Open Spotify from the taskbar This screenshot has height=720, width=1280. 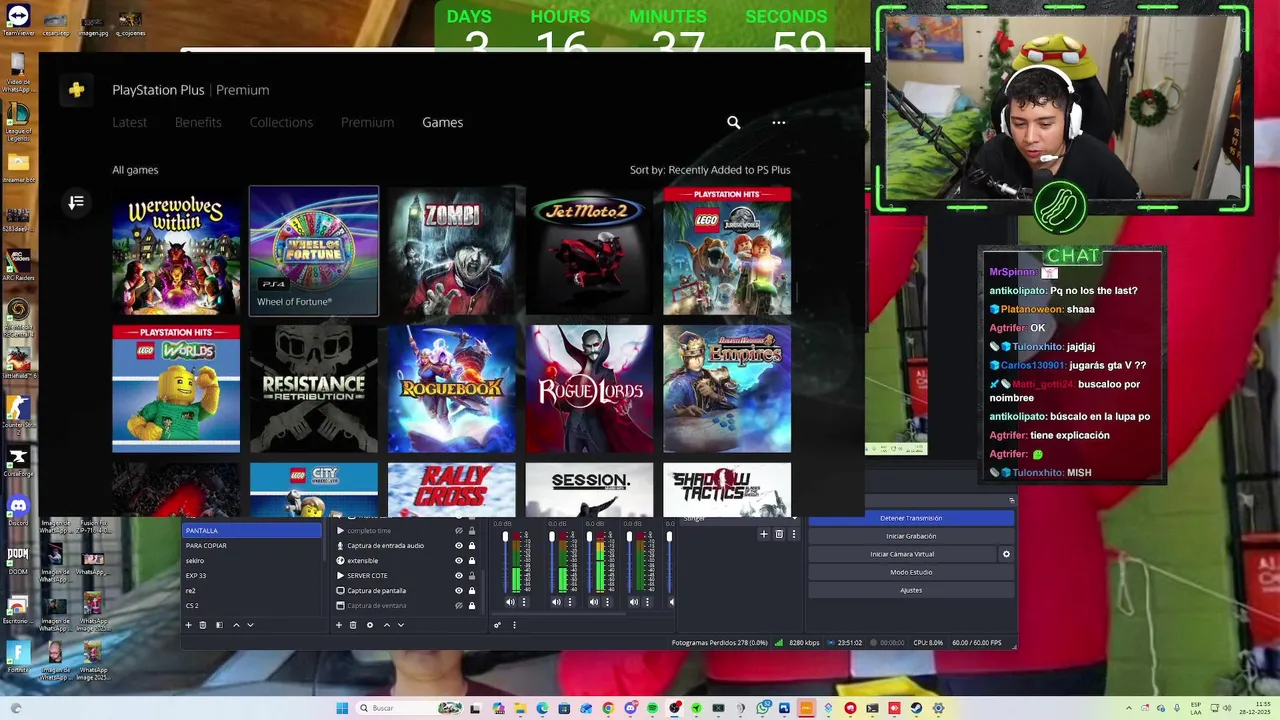[x=652, y=708]
